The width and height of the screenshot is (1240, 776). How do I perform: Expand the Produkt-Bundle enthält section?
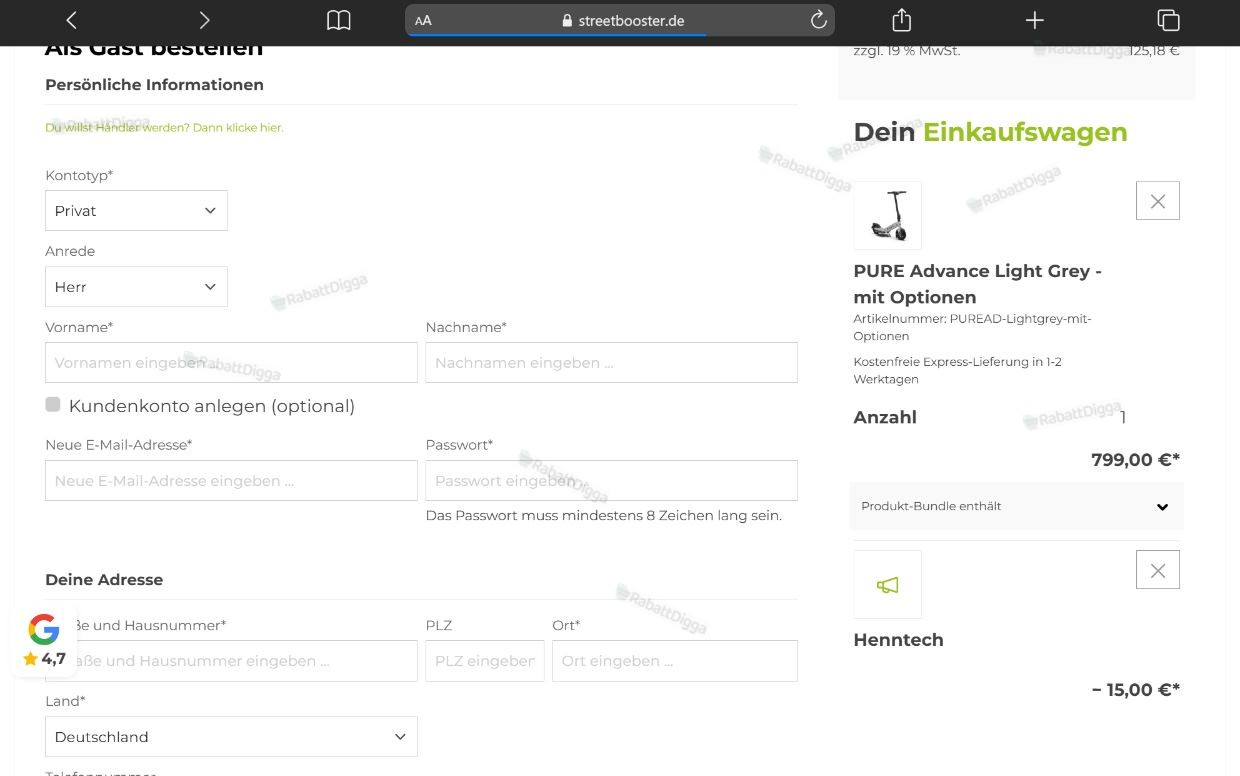pyautogui.click(x=1016, y=506)
